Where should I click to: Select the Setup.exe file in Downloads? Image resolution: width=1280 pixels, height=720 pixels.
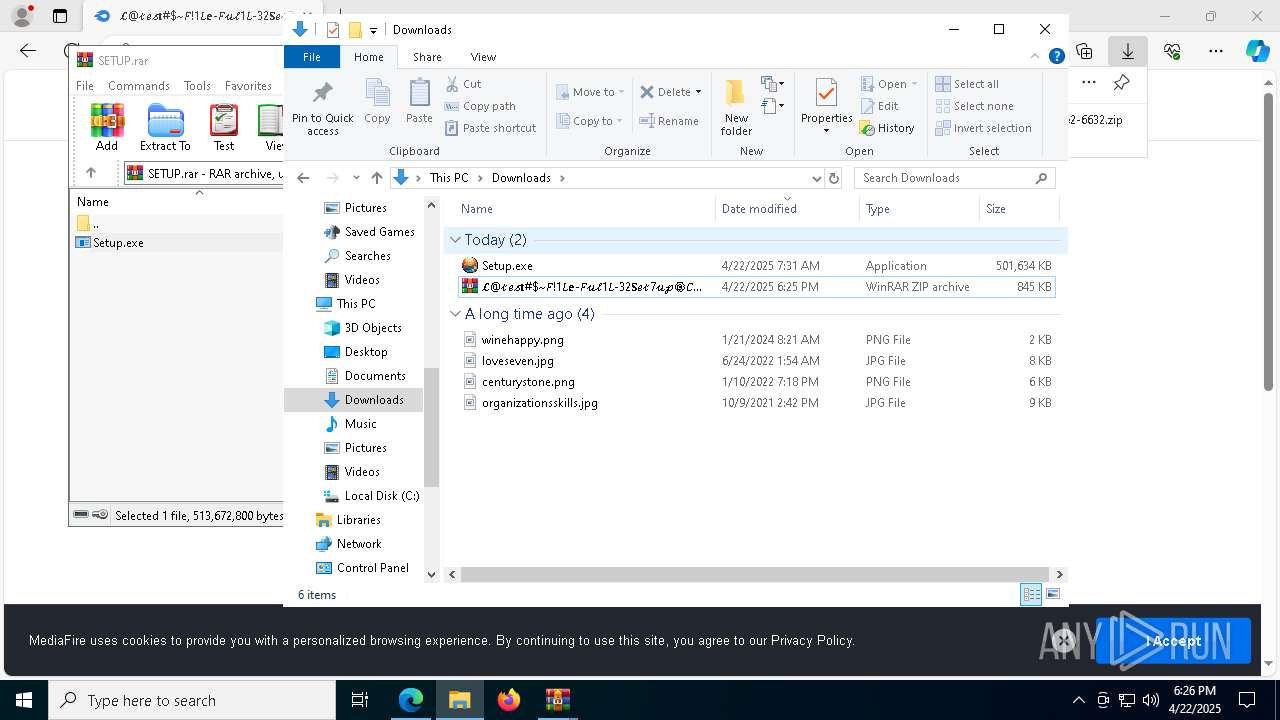pyautogui.click(x=756, y=266)
